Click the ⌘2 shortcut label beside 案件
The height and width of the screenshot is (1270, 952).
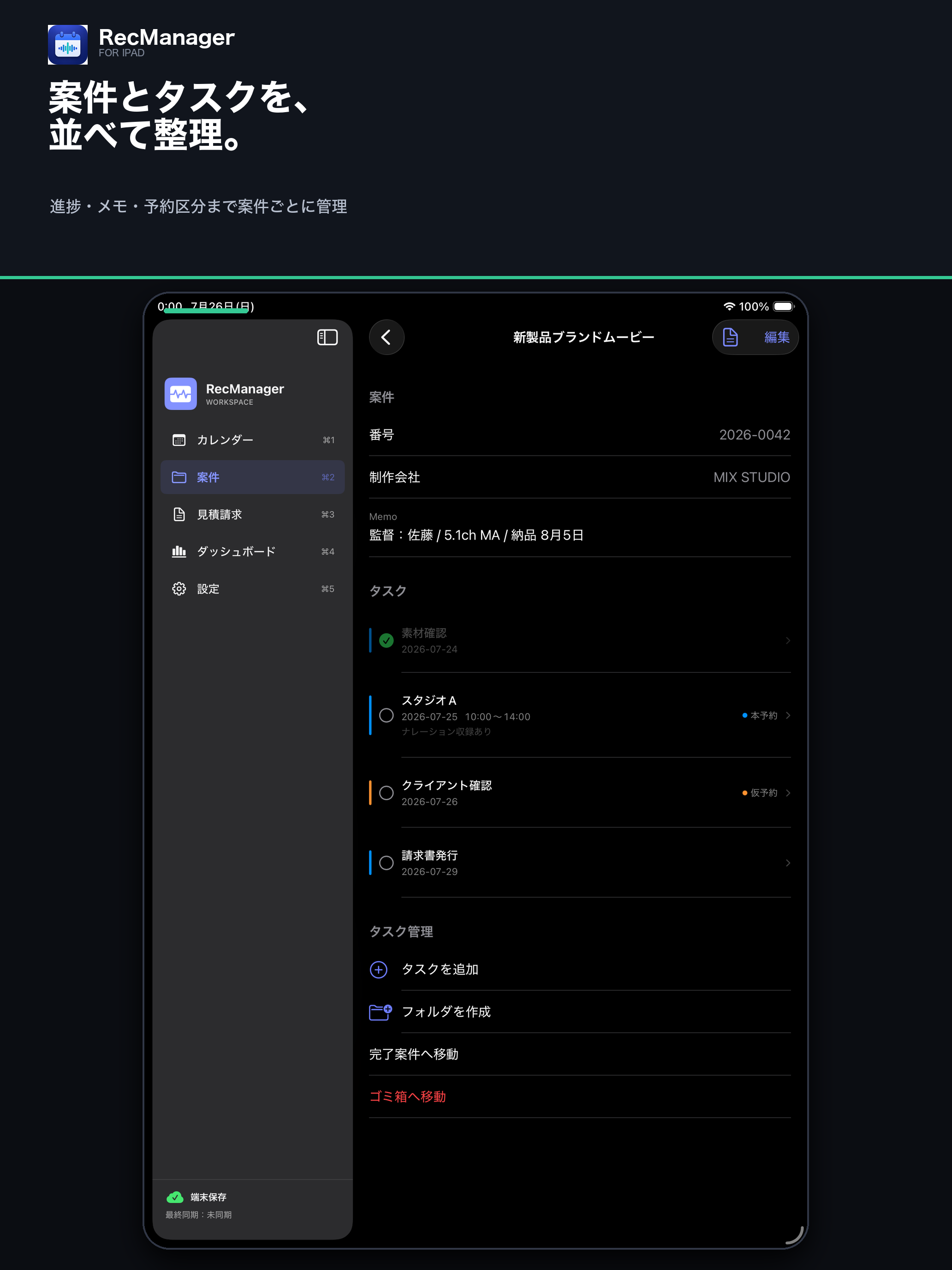327,477
